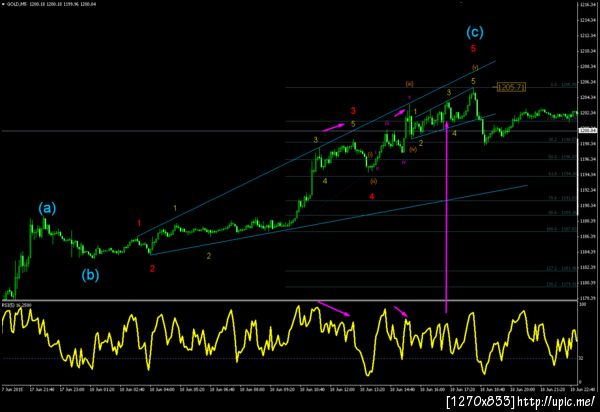
Task: Select the yellow 2 label under the trendline
Action: 209,256
